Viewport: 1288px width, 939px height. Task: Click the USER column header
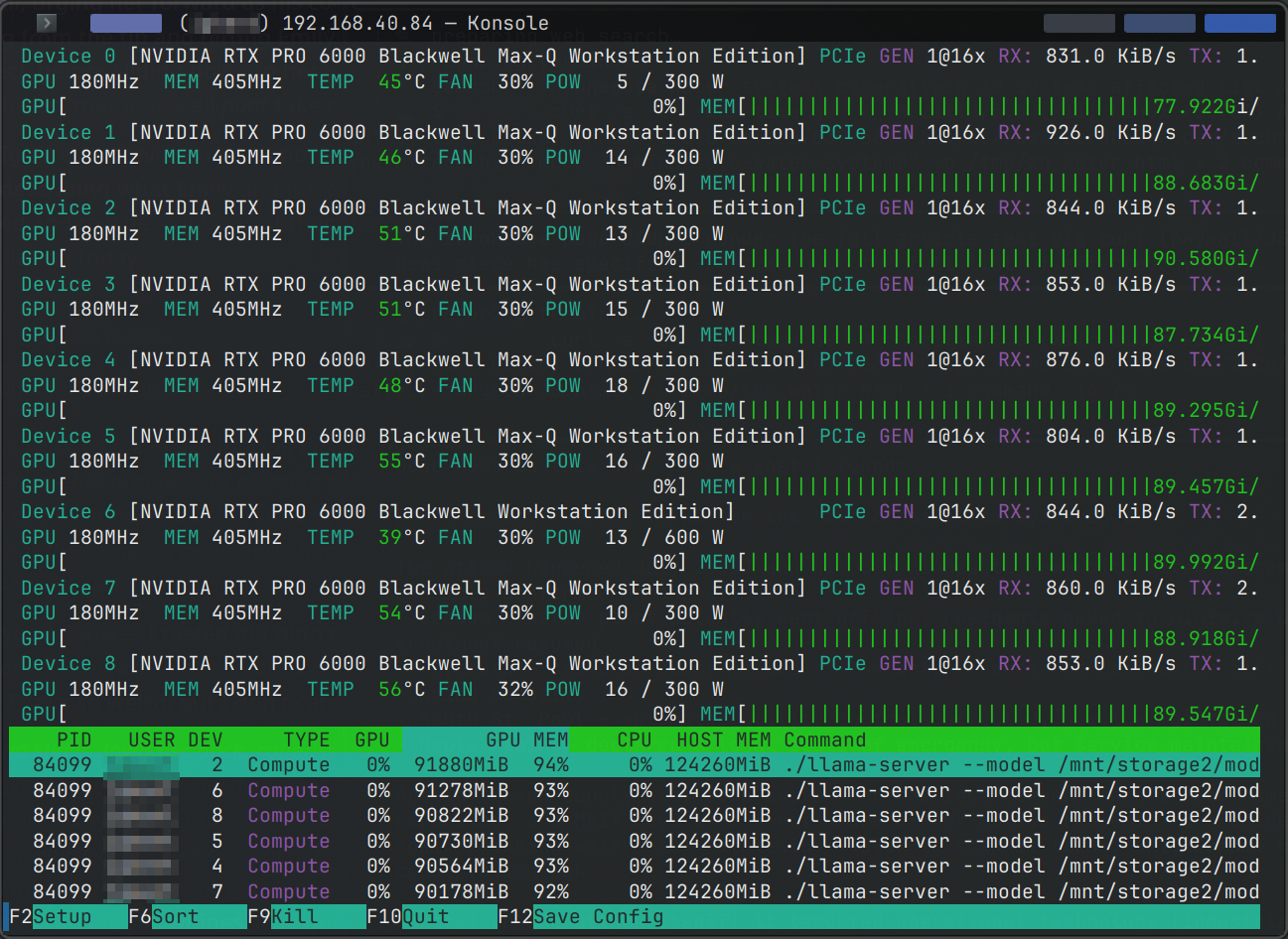(x=152, y=740)
